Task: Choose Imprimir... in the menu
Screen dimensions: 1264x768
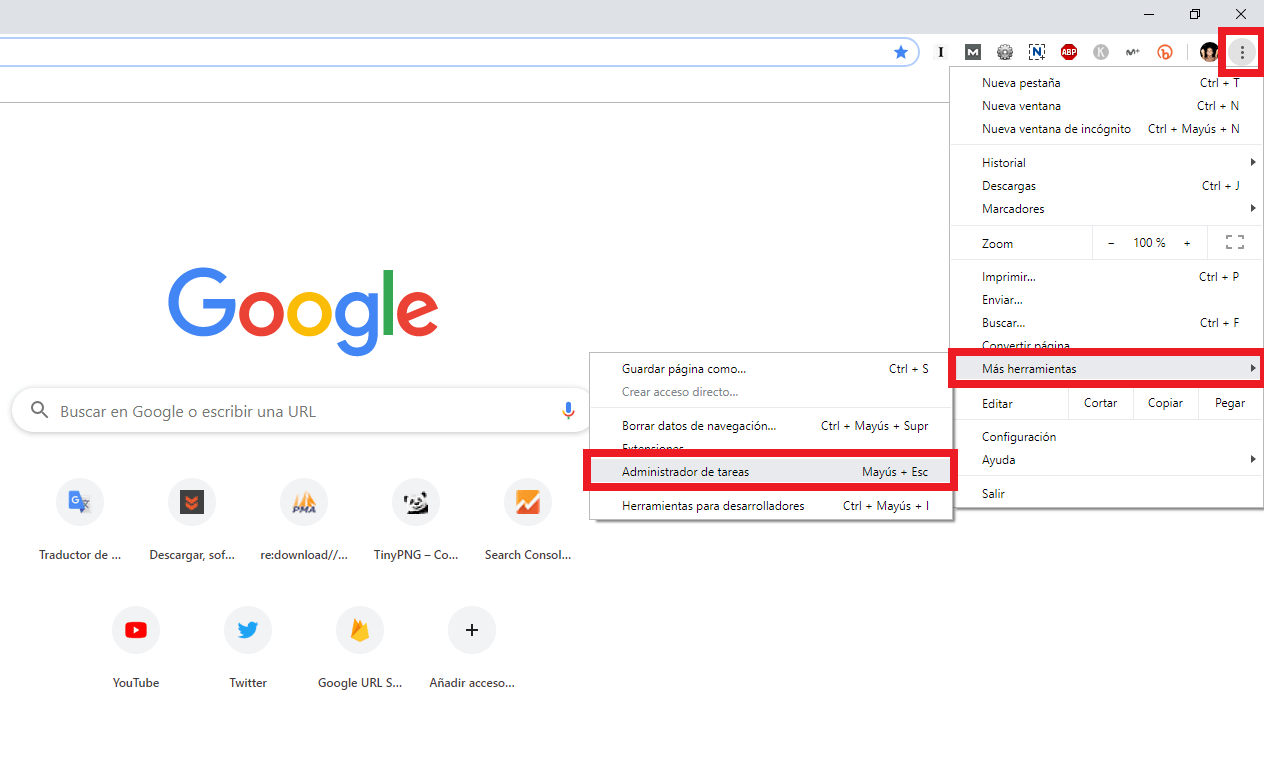Action: point(1105,277)
